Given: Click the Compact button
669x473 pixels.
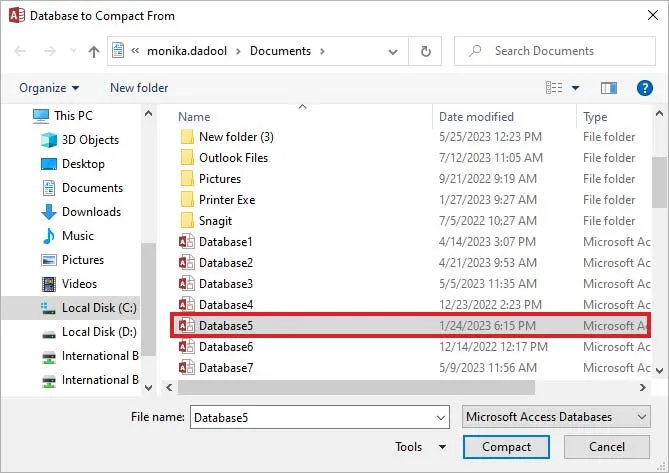Looking at the screenshot, I should (506, 447).
